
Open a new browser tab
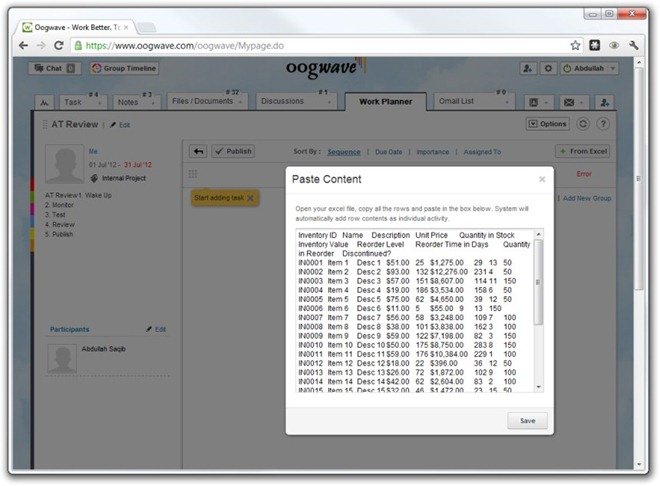pyautogui.click(x=146, y=27)
